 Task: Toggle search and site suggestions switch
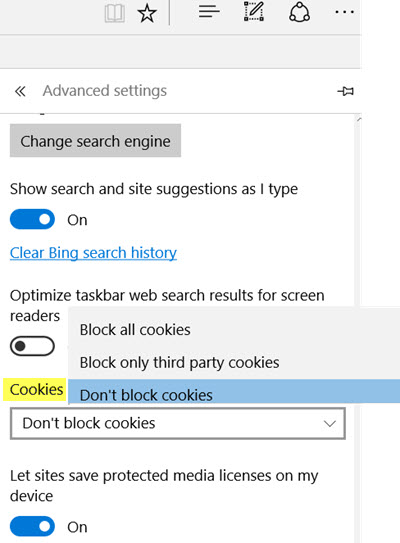click(32, 219)
